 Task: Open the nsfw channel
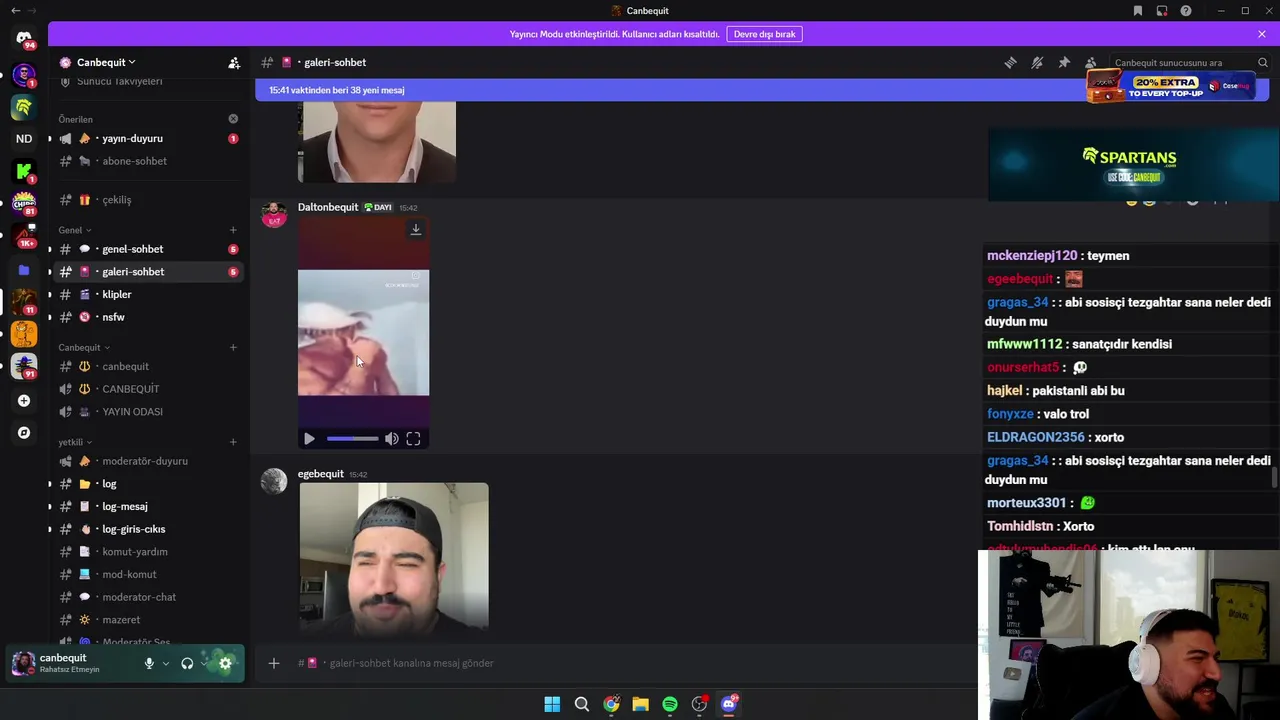[148, 317]
